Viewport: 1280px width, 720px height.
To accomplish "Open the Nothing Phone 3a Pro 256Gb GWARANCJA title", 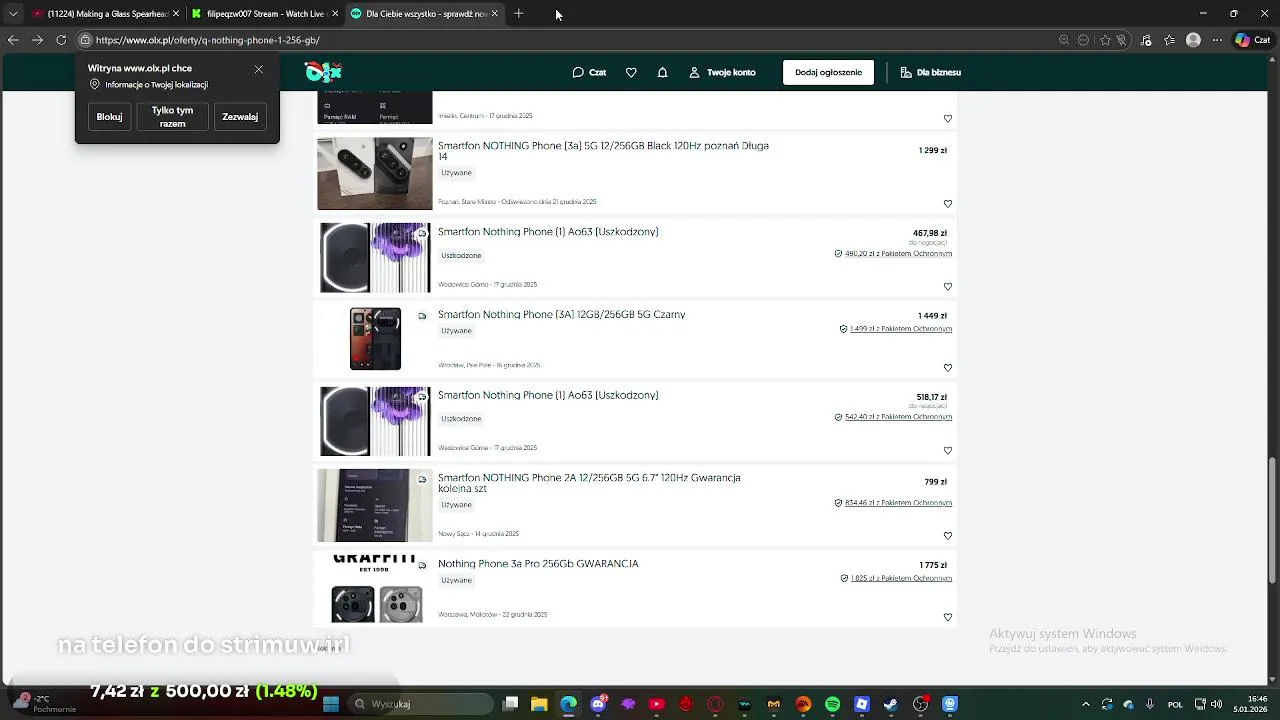I will click(538, 564).
